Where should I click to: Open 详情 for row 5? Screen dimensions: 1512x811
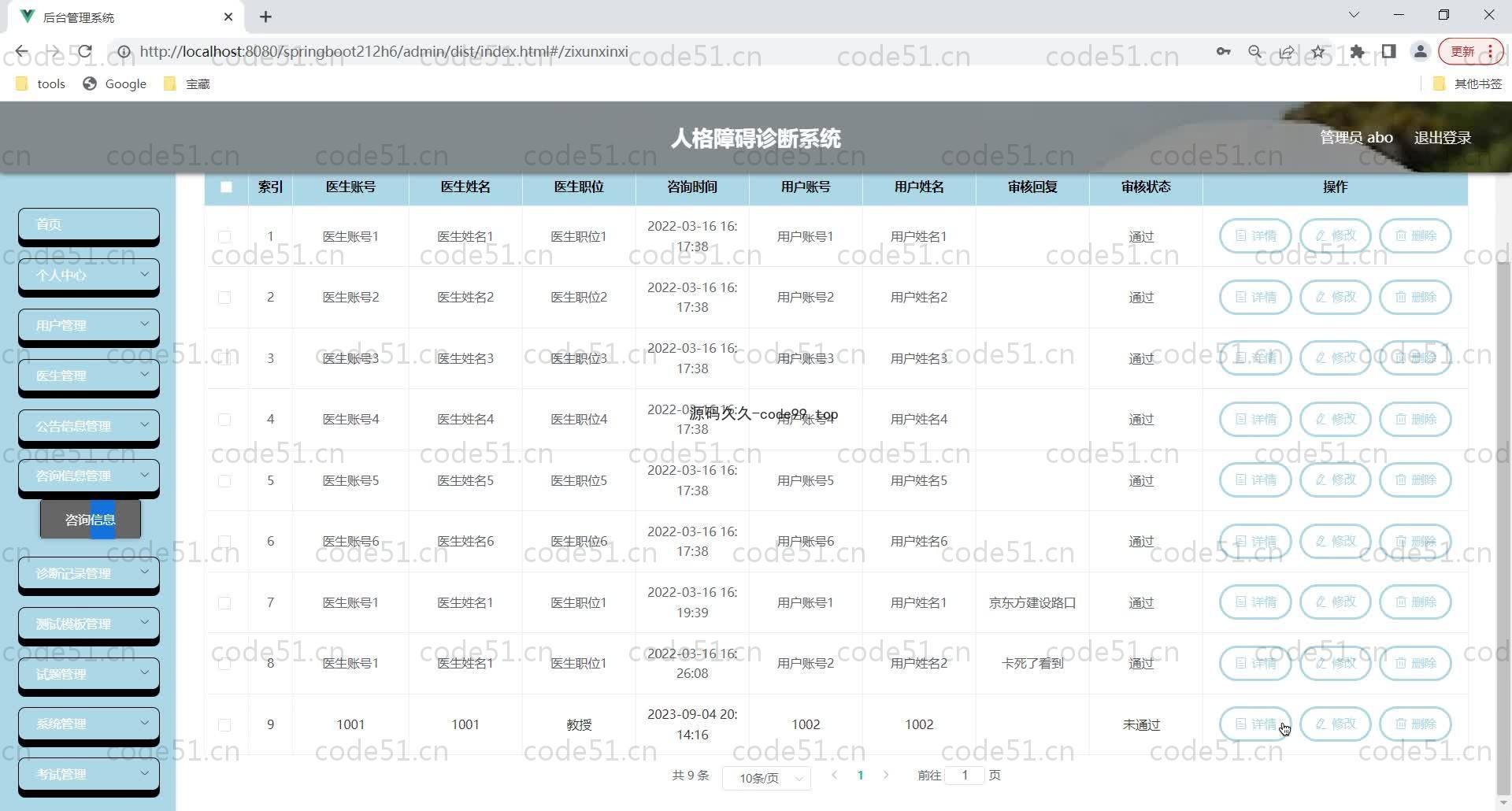tap(1255, 480)
